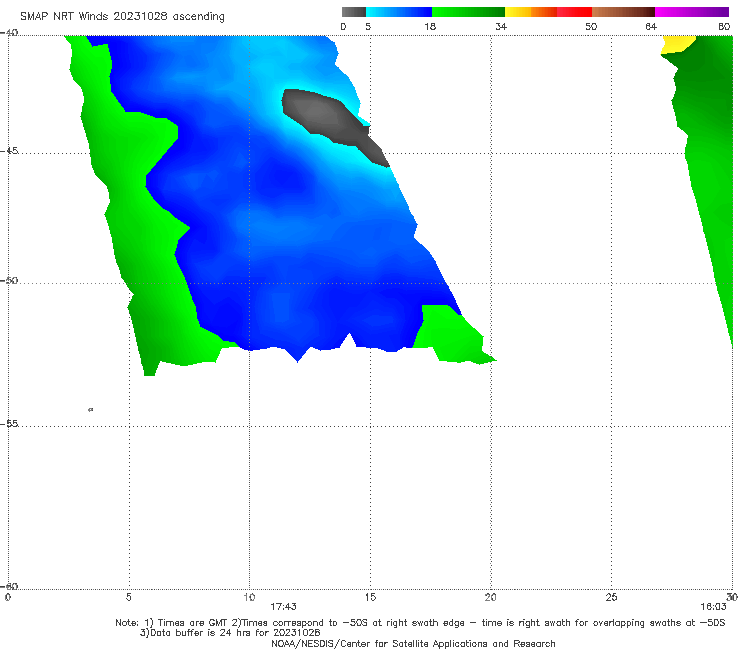This screenshot has width=740, height=650.
Task: Select the latitude label '-45' on the left axis
Action: click(9, 151)
